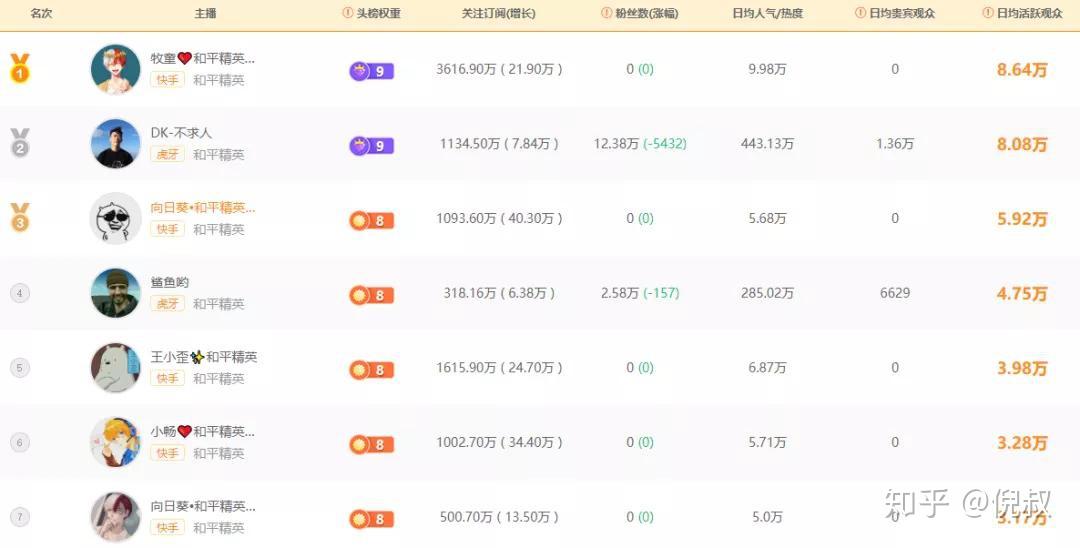
Task: Click the orange weight 8 badge in rank 7 row
Action: [x=371, y=519]
